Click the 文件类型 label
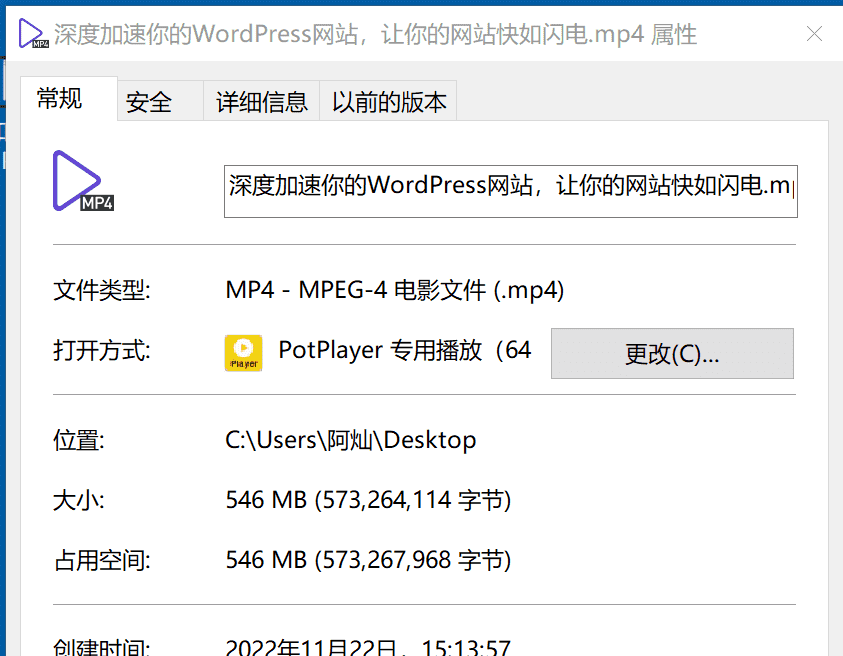The image size is (843, 656). click(102, 291)
